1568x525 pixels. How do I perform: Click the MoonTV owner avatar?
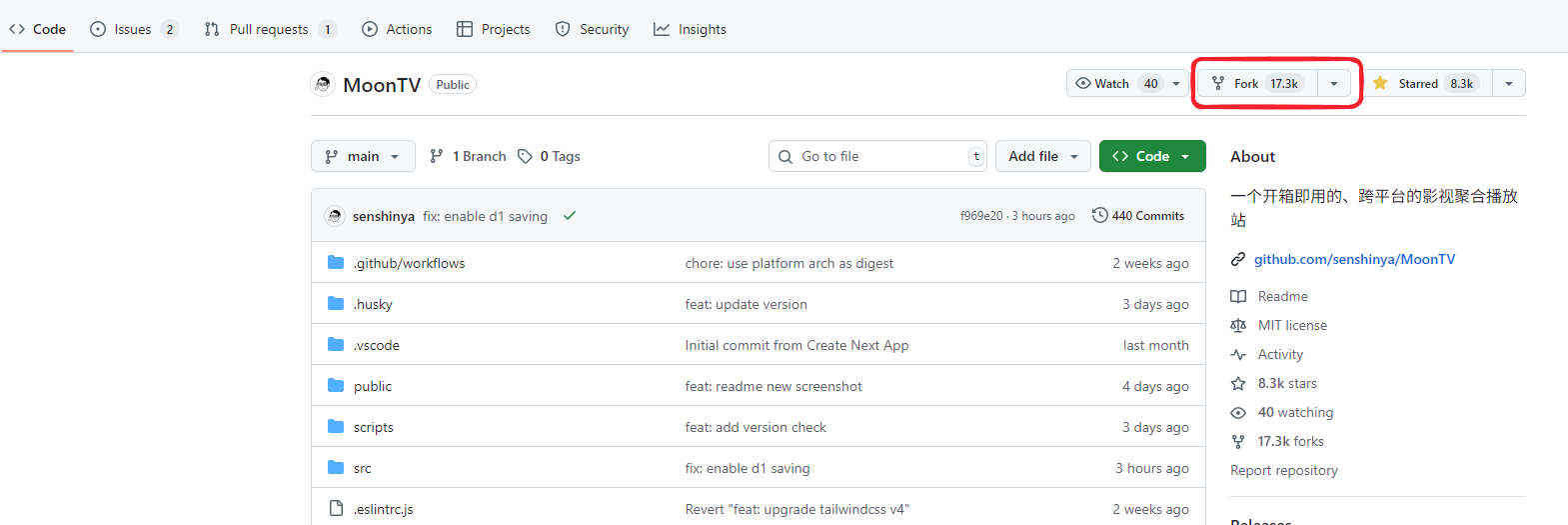pos(322,85)
